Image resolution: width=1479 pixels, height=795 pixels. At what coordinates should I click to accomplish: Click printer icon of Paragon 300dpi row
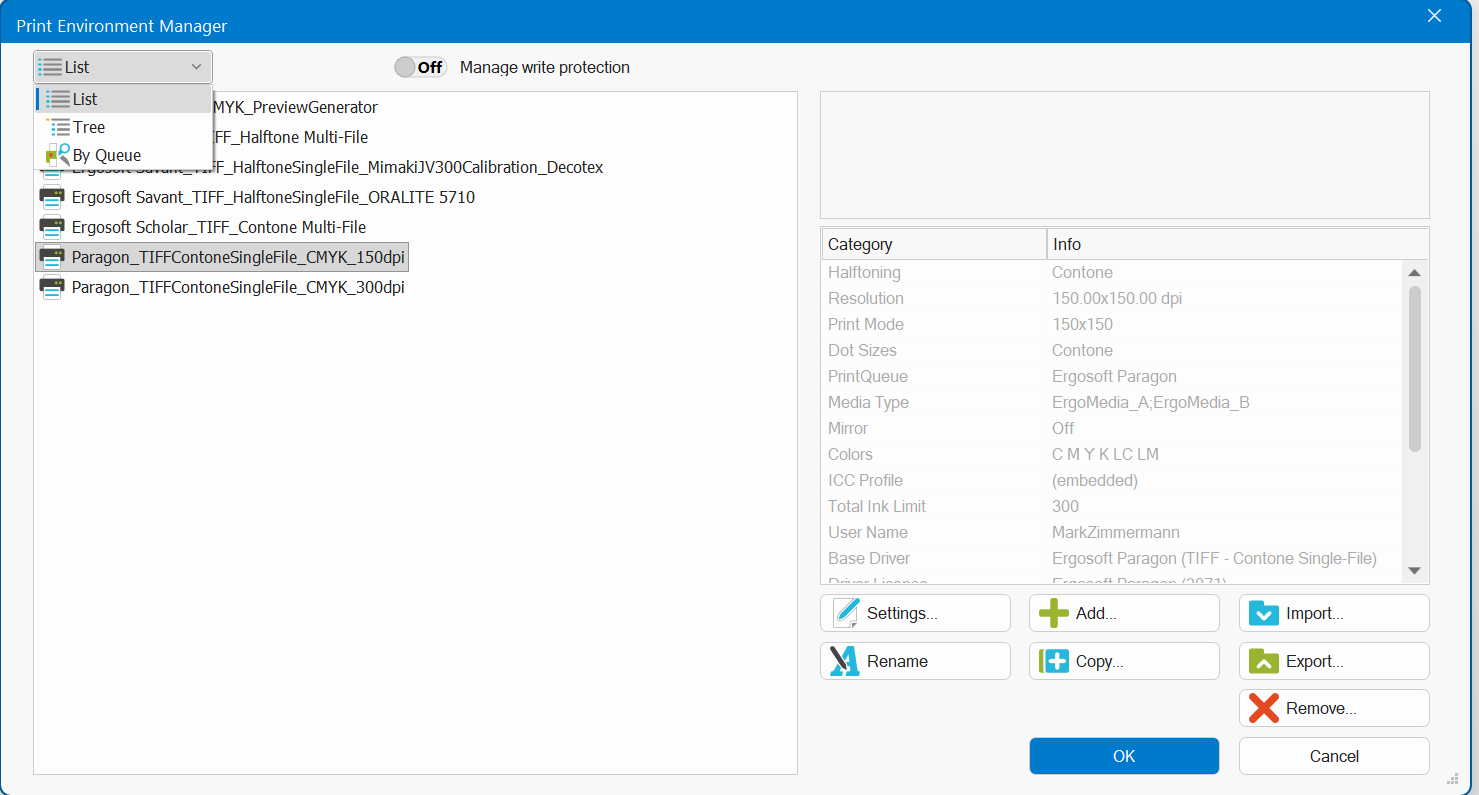(x=52, y=287)
